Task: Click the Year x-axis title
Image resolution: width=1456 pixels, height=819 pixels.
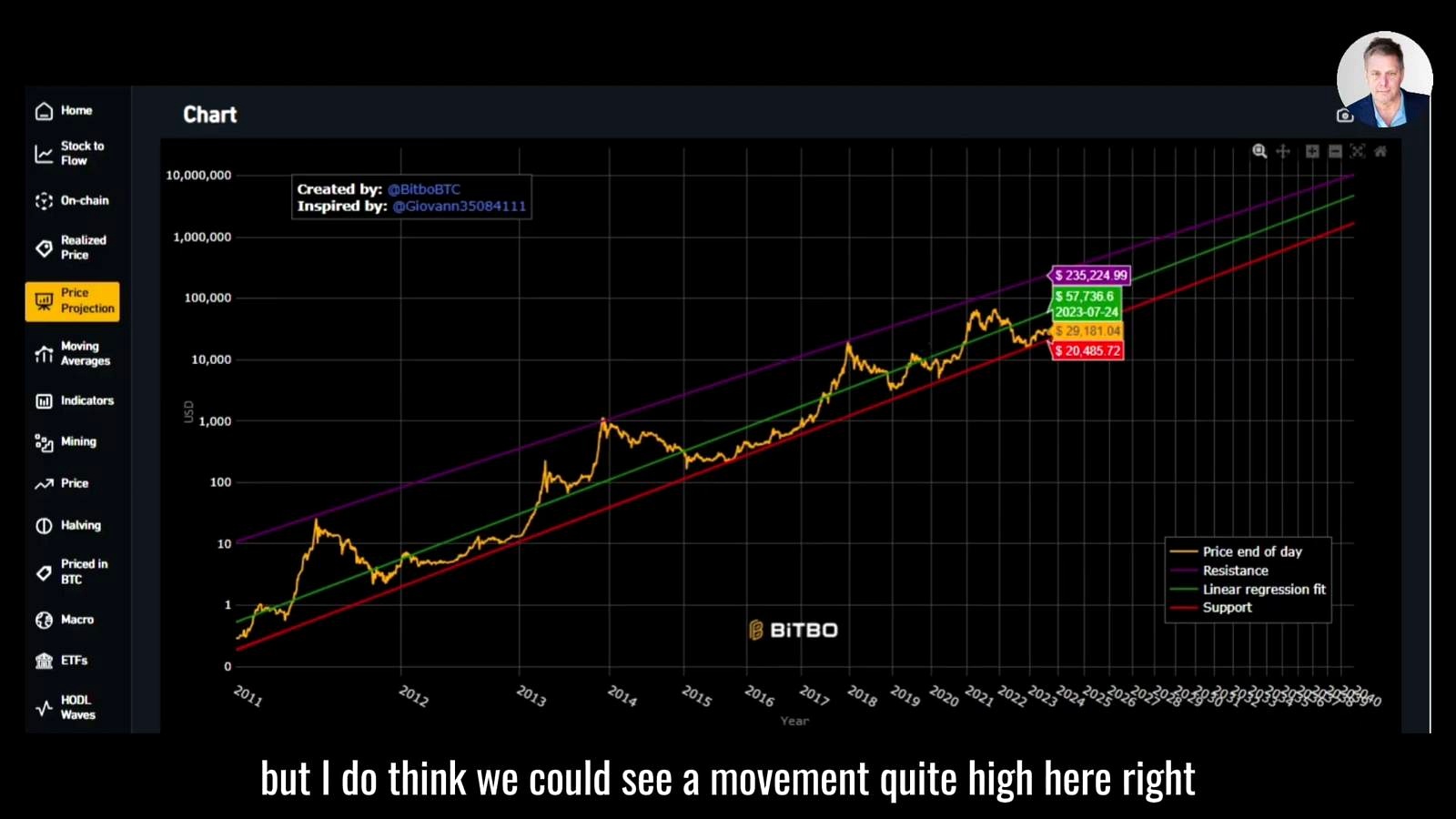Action: [x=794, y=721]
